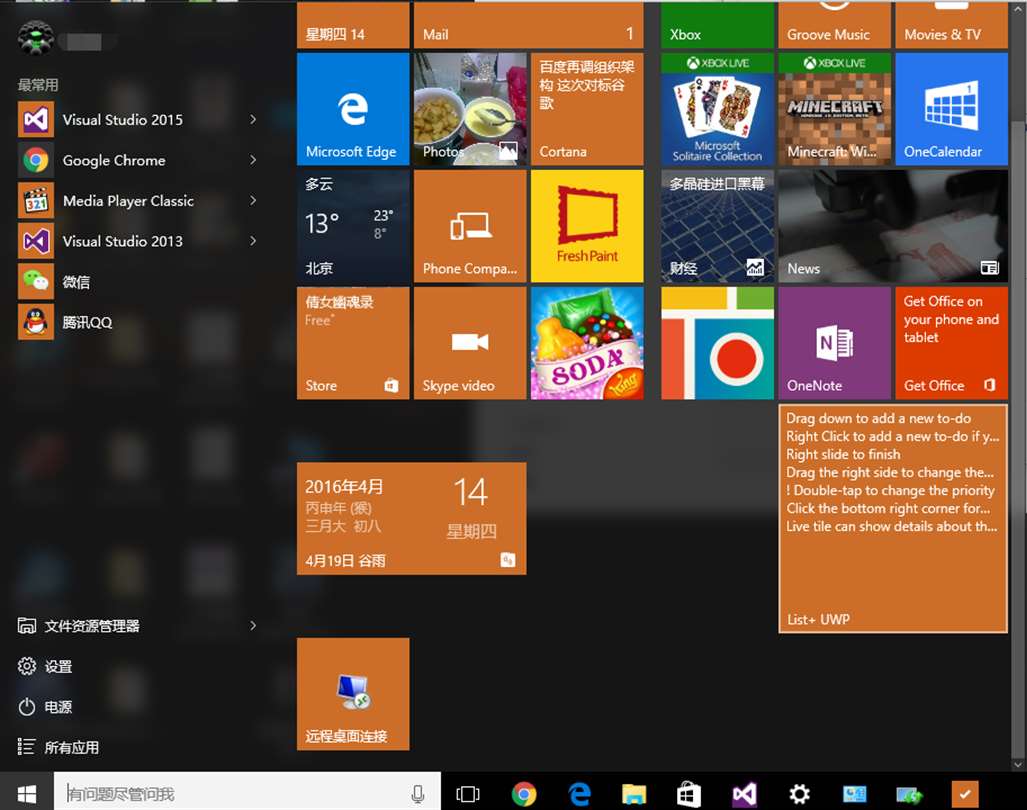Launch Google Chrome from most used list
Viewport: 1027px width, 810px height.
coord(138,160)
